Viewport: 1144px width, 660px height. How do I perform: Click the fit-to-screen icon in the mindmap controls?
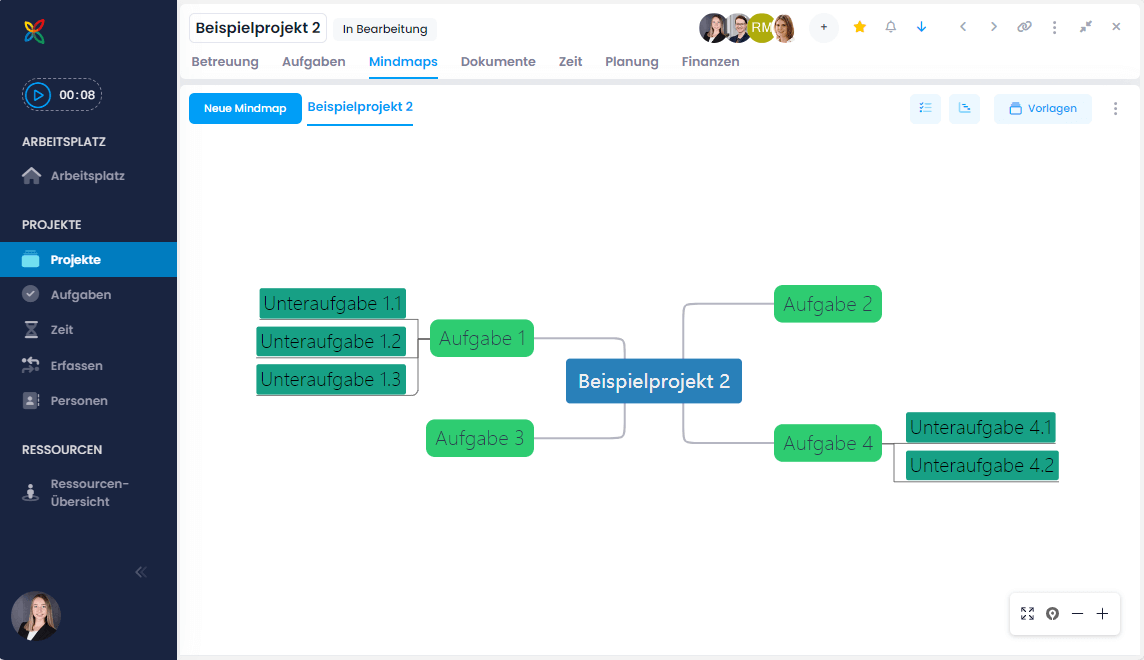[x=1027, y=613]
